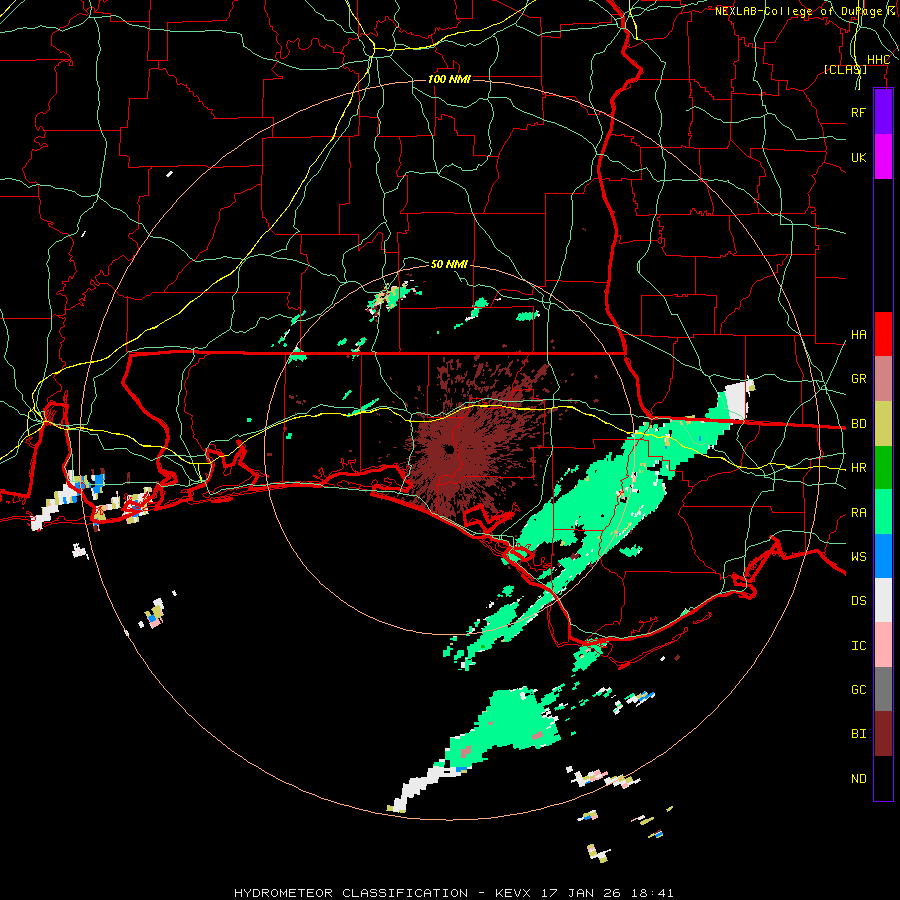The width and height of the screenshot is (900, 900).
Task: Select the GC gray legend swatch
Action: click(883, 689)
